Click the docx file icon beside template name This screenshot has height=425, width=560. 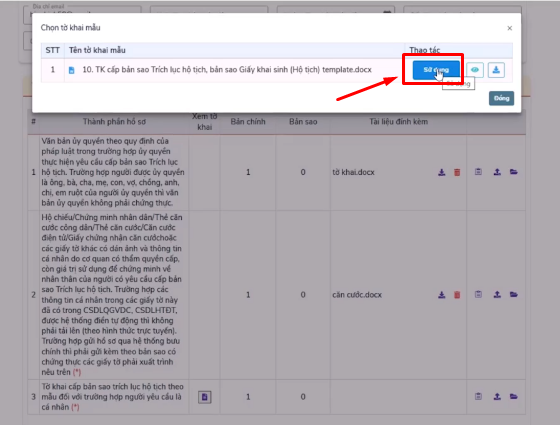71,70
